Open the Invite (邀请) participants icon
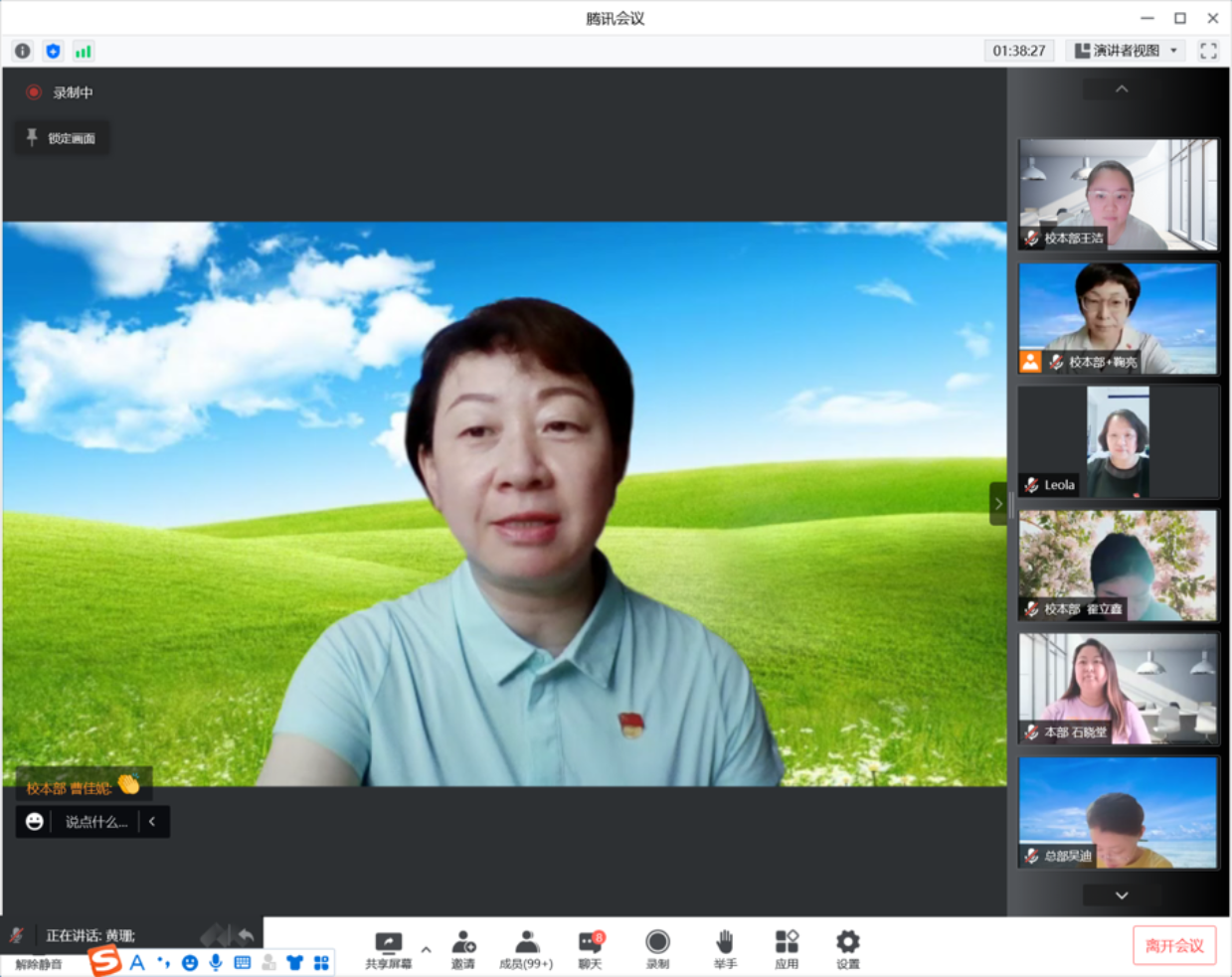The image size is (1232, 977). pyautogui.click(x=463, y=948)
